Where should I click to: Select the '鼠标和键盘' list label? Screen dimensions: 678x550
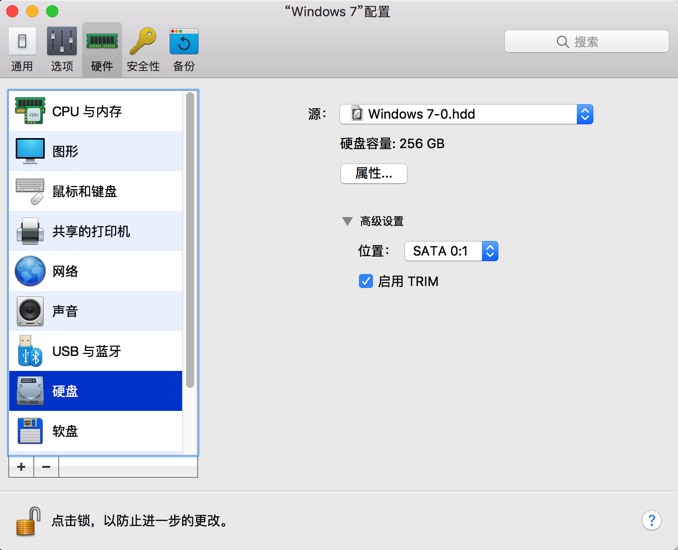(85, 191)
